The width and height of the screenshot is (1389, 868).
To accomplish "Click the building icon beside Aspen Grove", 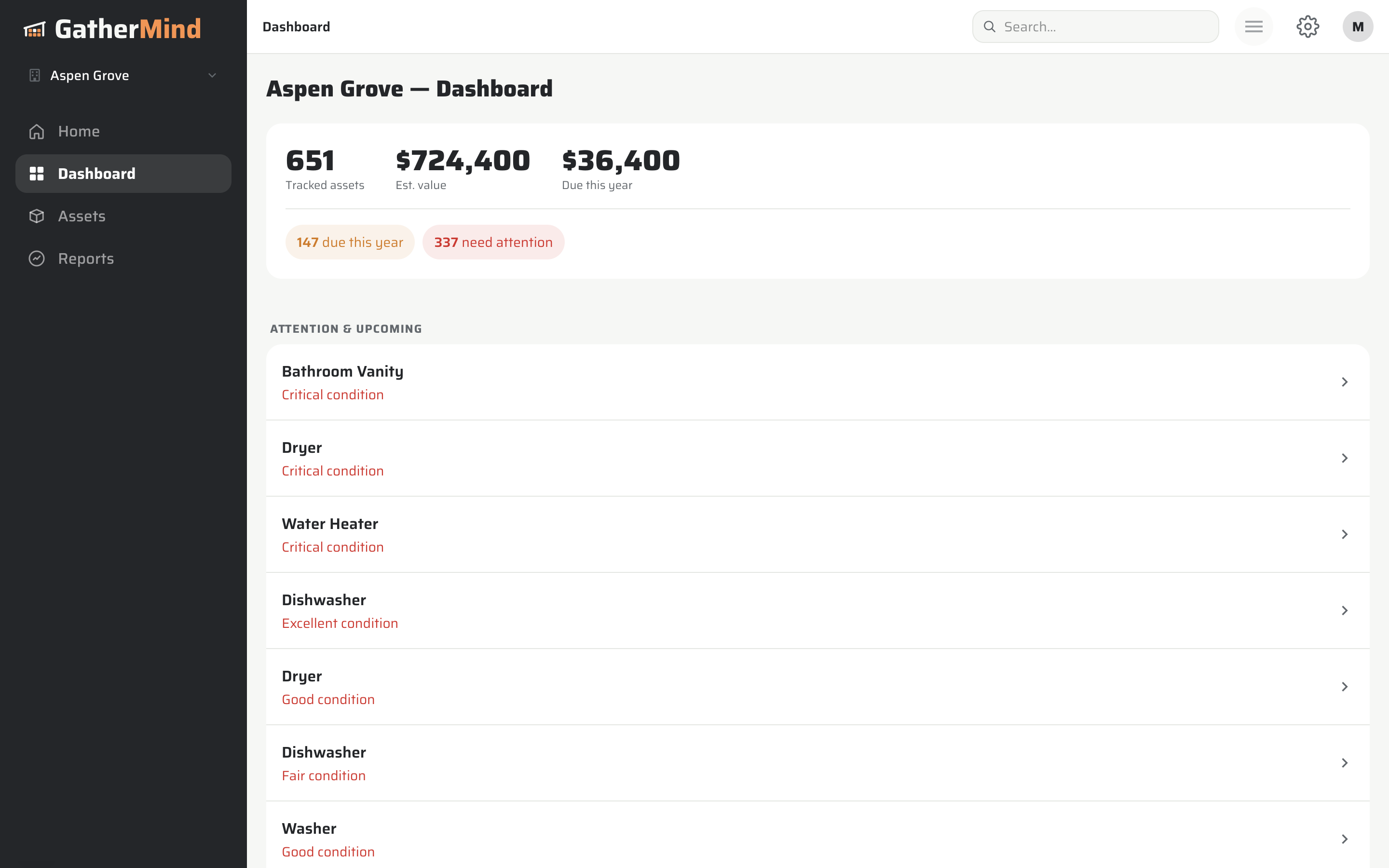I will 34,75.
